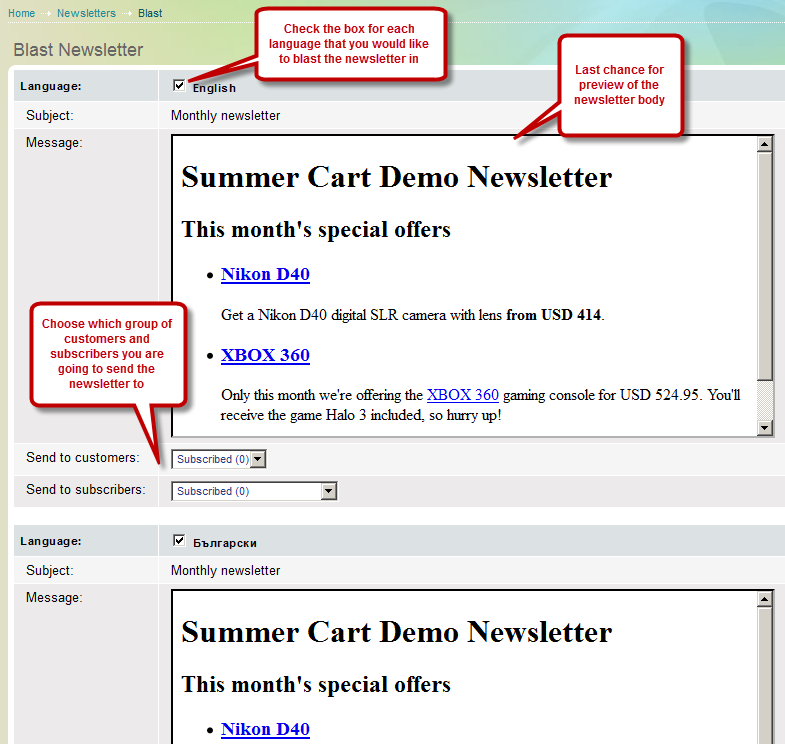Open XBOX 360 heading link in preview
This screenshot has height=744, width=785.
[x=265, y=355]
